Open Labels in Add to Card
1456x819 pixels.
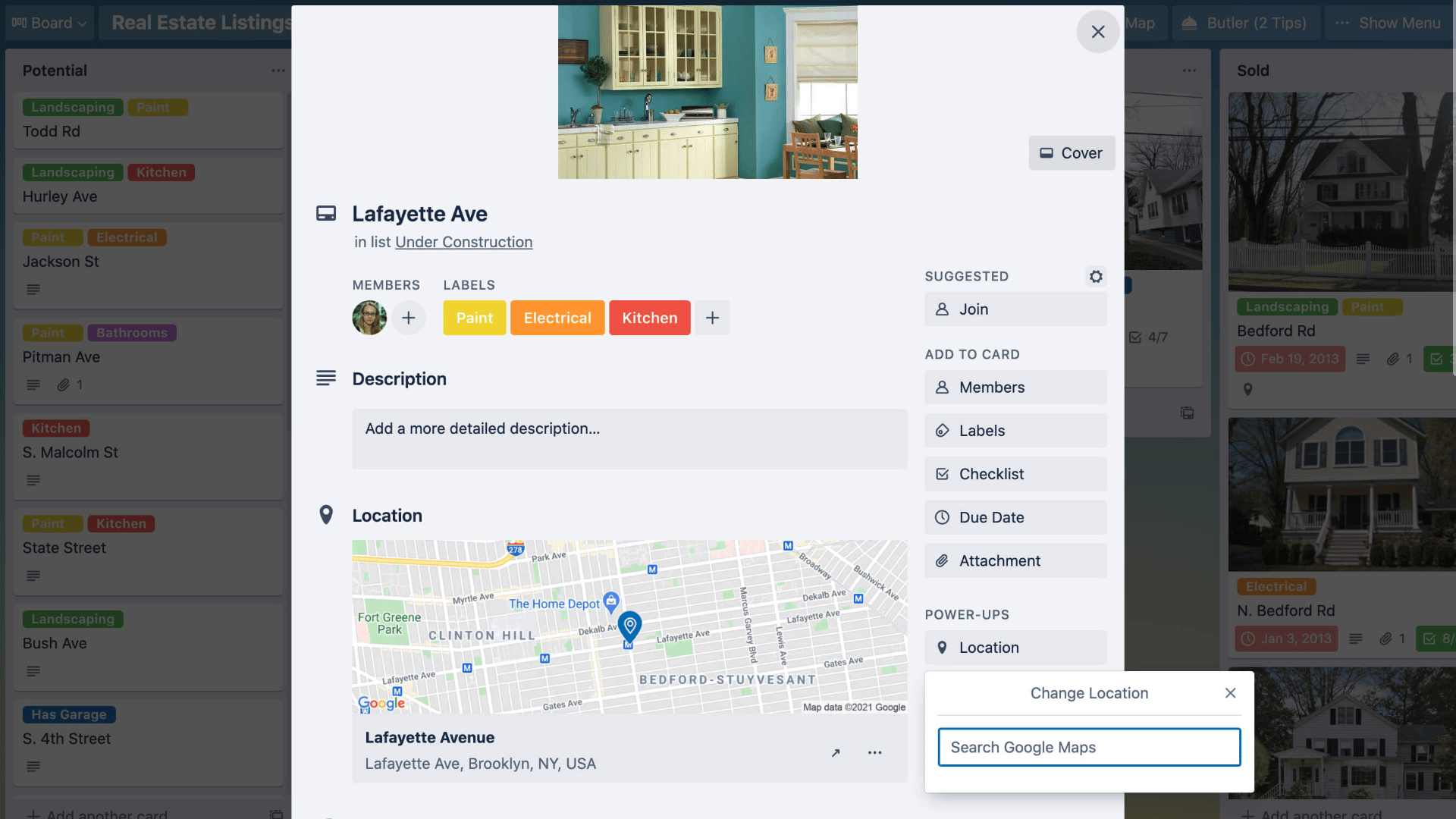(x=1015, y=431)
